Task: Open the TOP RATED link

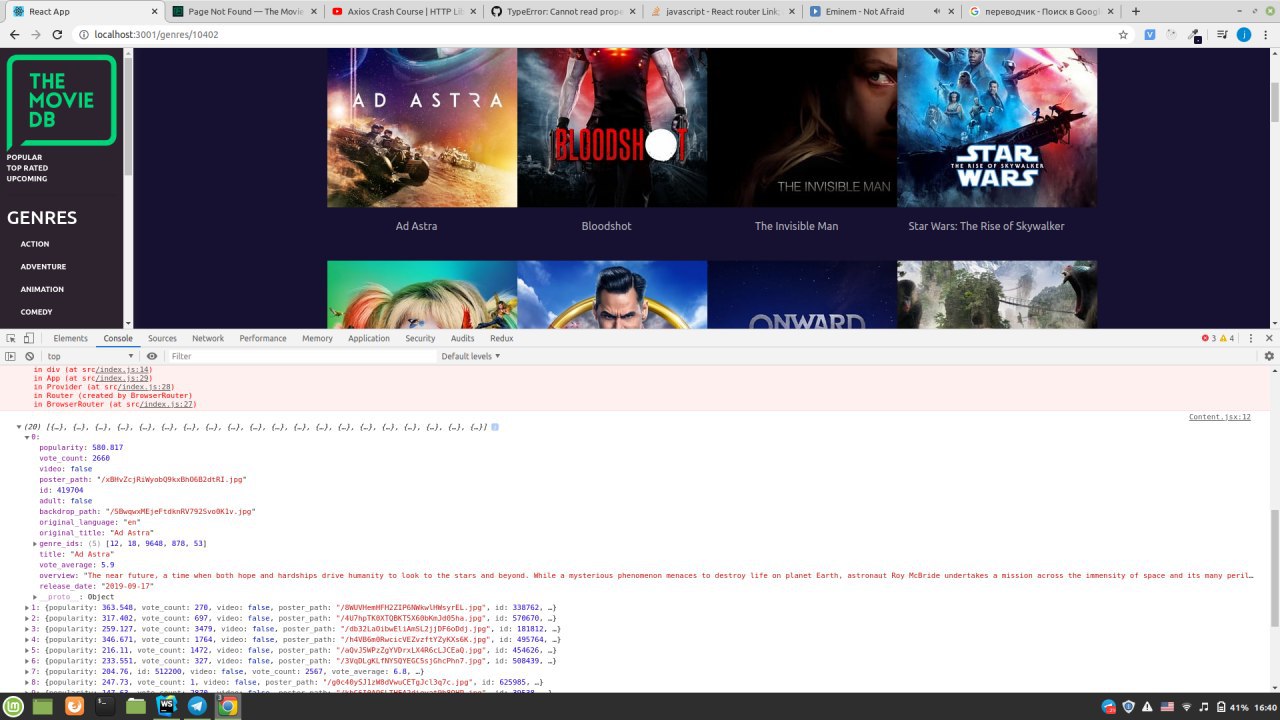Action: (x=27, y=168)
